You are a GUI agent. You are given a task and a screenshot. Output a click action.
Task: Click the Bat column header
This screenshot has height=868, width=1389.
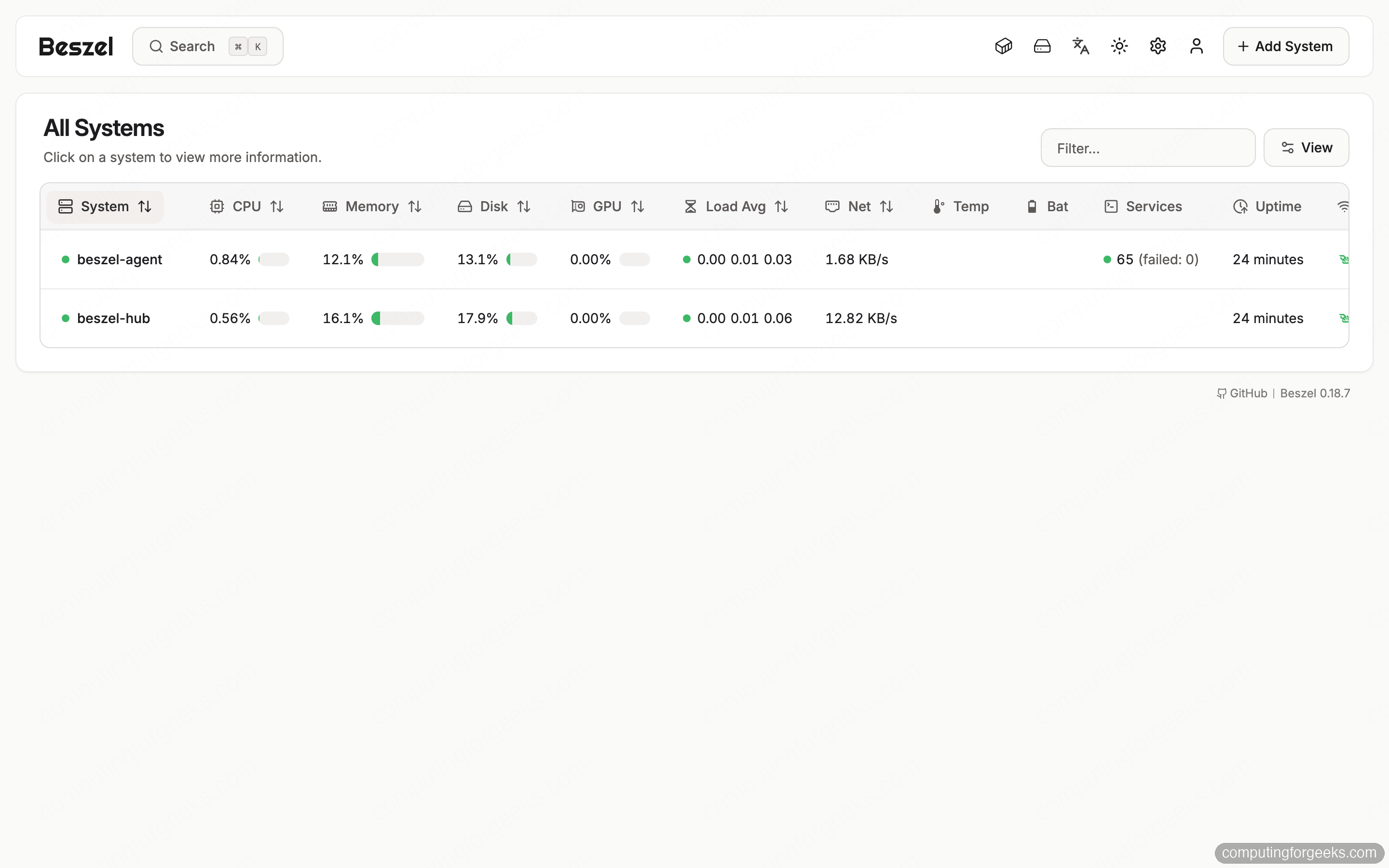point(1047,206)
